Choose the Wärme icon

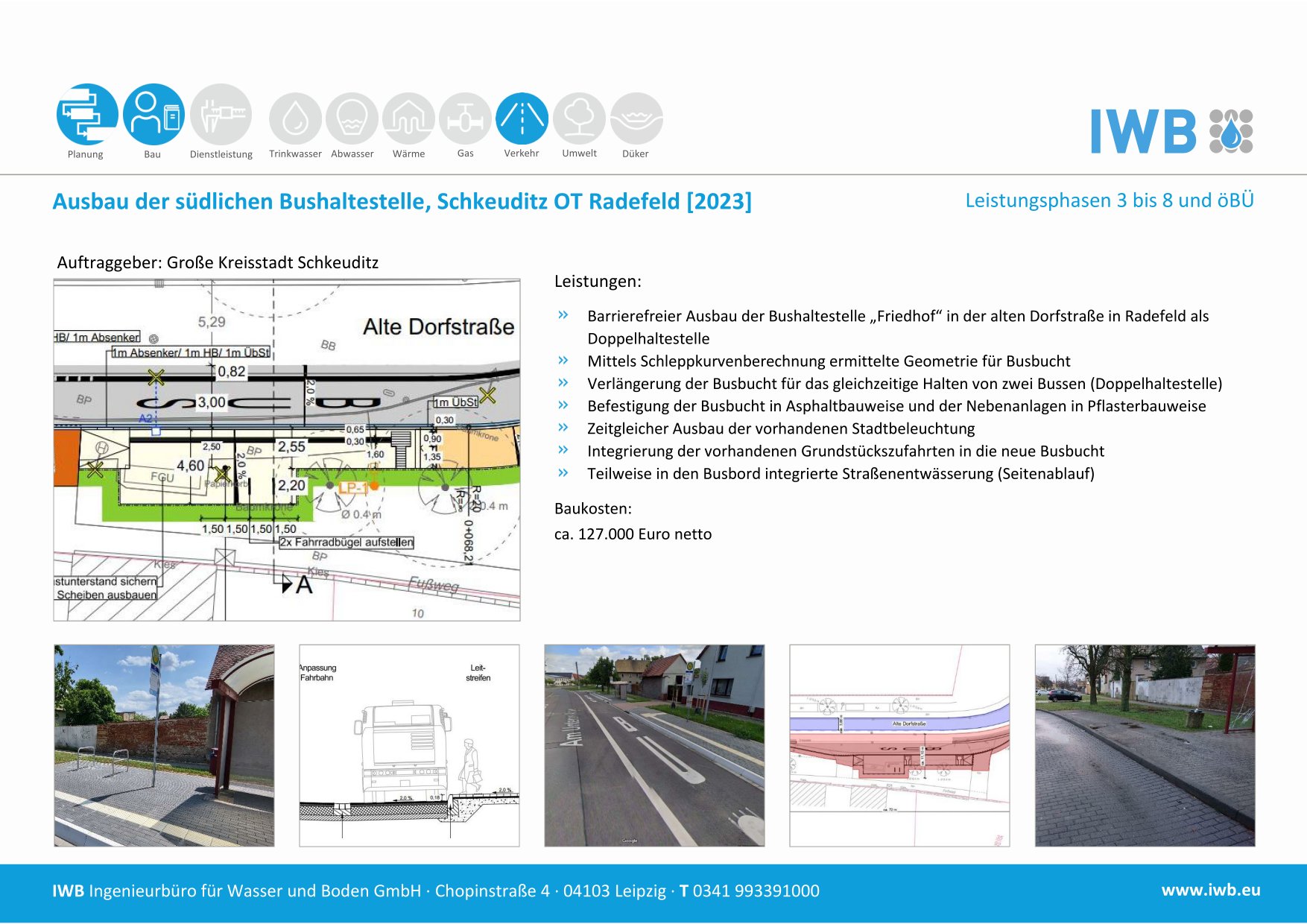pos(409,118)
